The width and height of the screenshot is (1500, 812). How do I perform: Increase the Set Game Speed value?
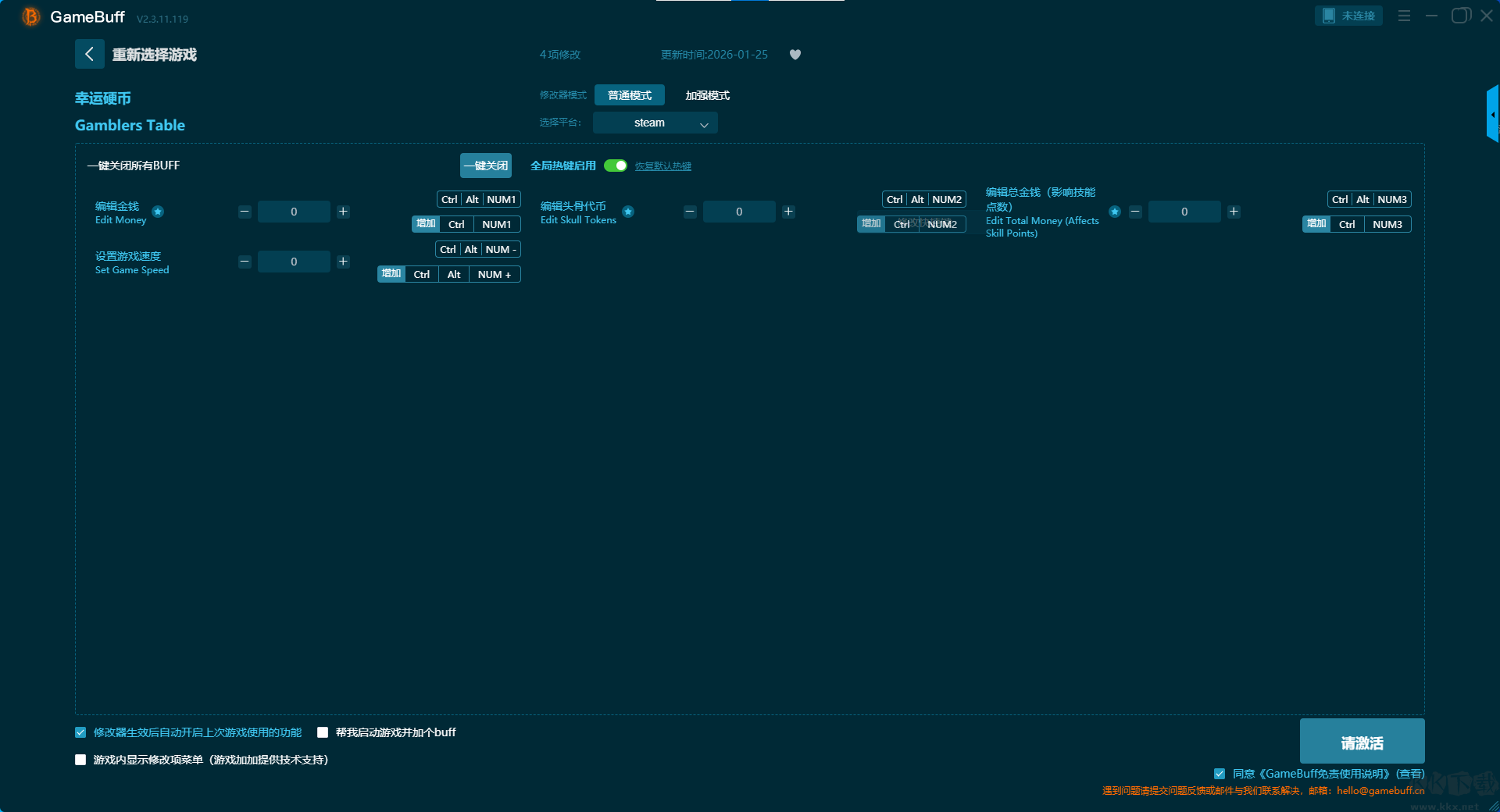[x=343, y=262]
